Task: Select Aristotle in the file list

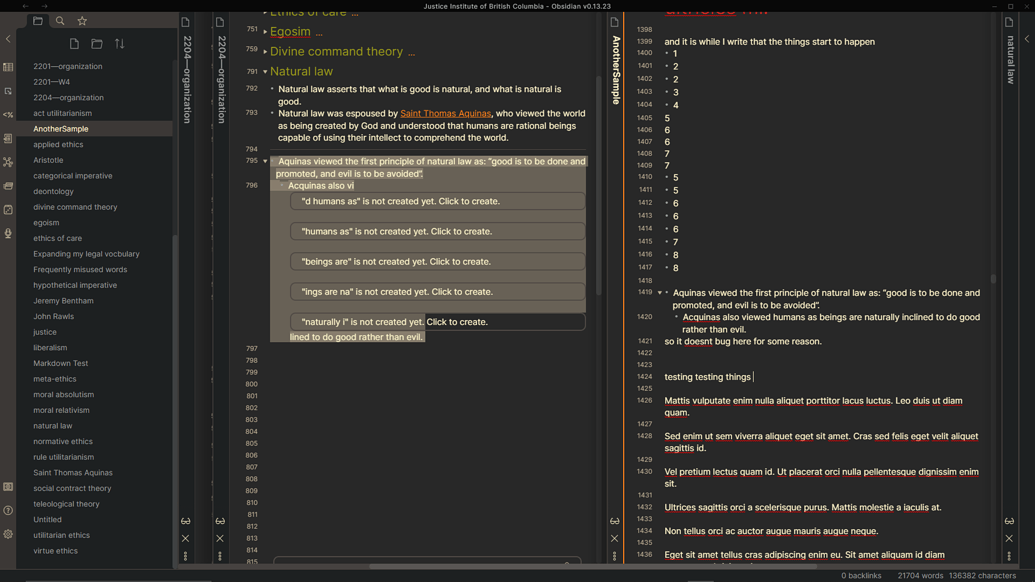Action: click(51, 160)
